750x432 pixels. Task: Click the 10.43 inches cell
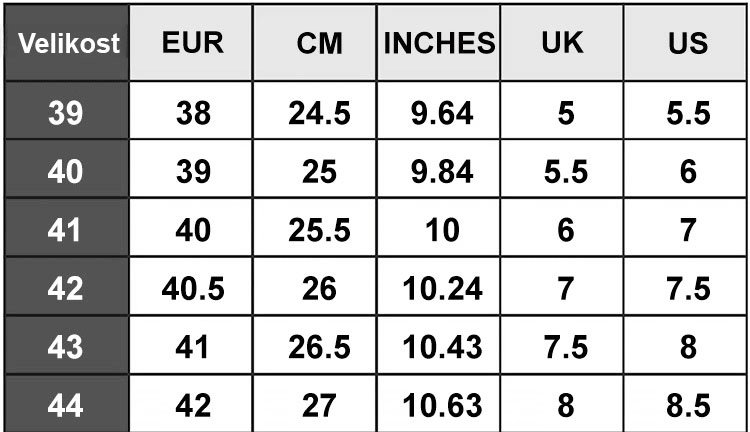[x=441, y=347]
